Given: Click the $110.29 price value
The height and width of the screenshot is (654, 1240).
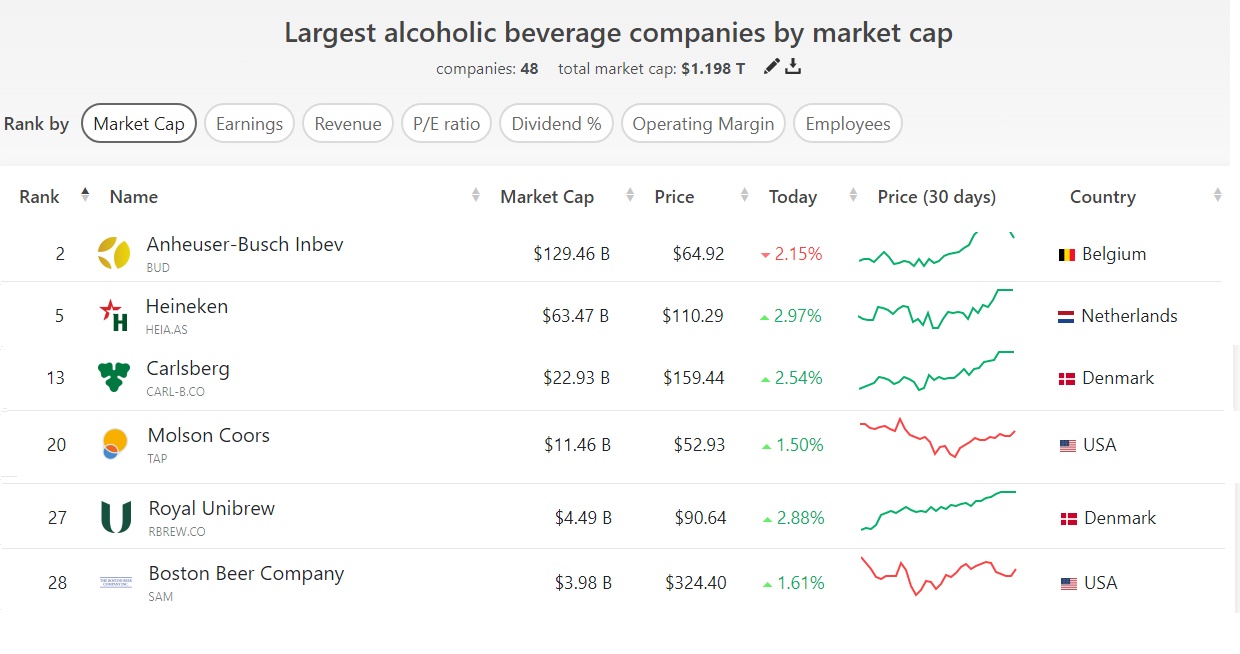Looking at the screenshot, I should [692, 316].
